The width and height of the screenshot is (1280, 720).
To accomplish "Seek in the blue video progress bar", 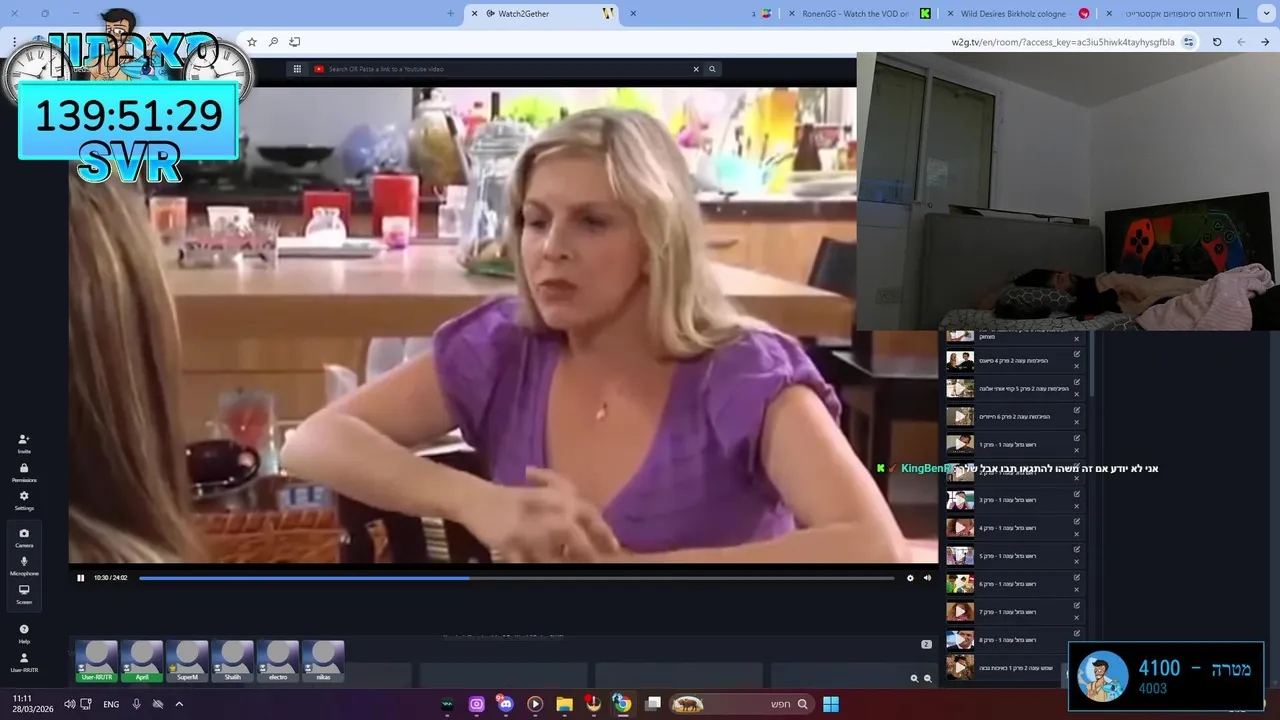I will [516, 578].
